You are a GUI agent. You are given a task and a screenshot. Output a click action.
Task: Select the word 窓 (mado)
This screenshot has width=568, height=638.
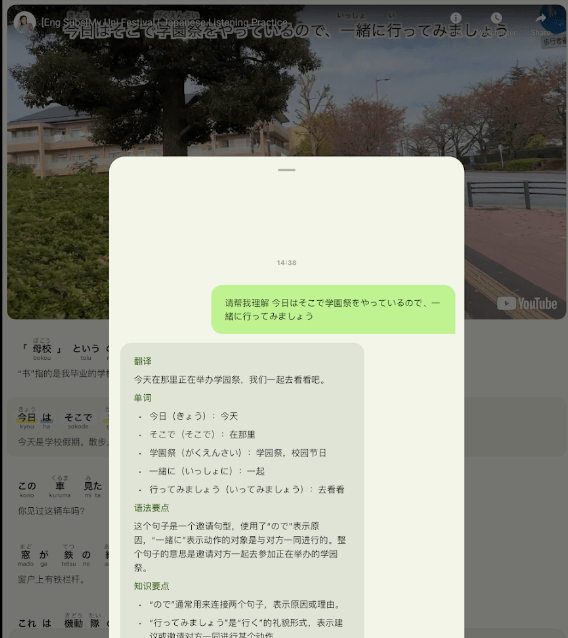tap(26, 555)
